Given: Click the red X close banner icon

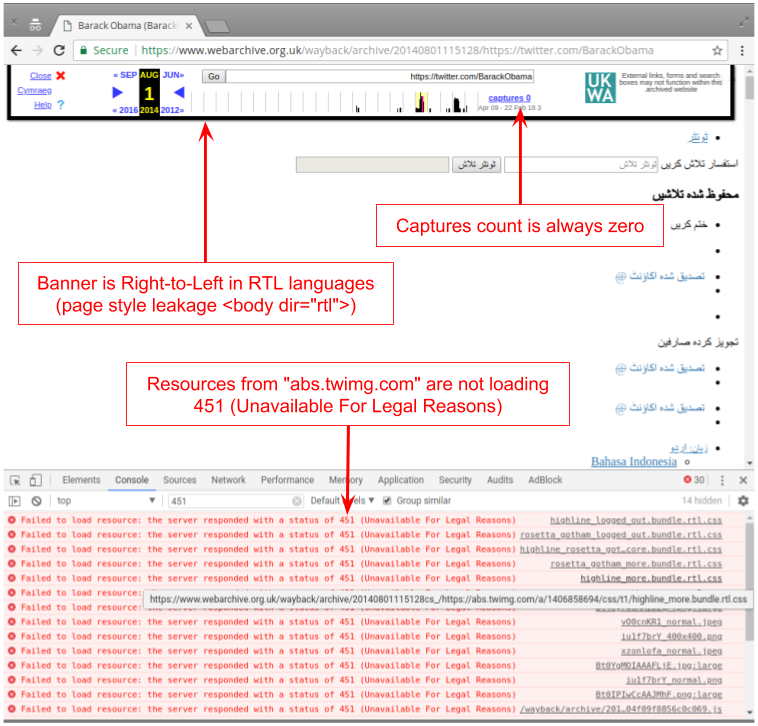Looking at the screenshot, I should click(x=60, y=75).
